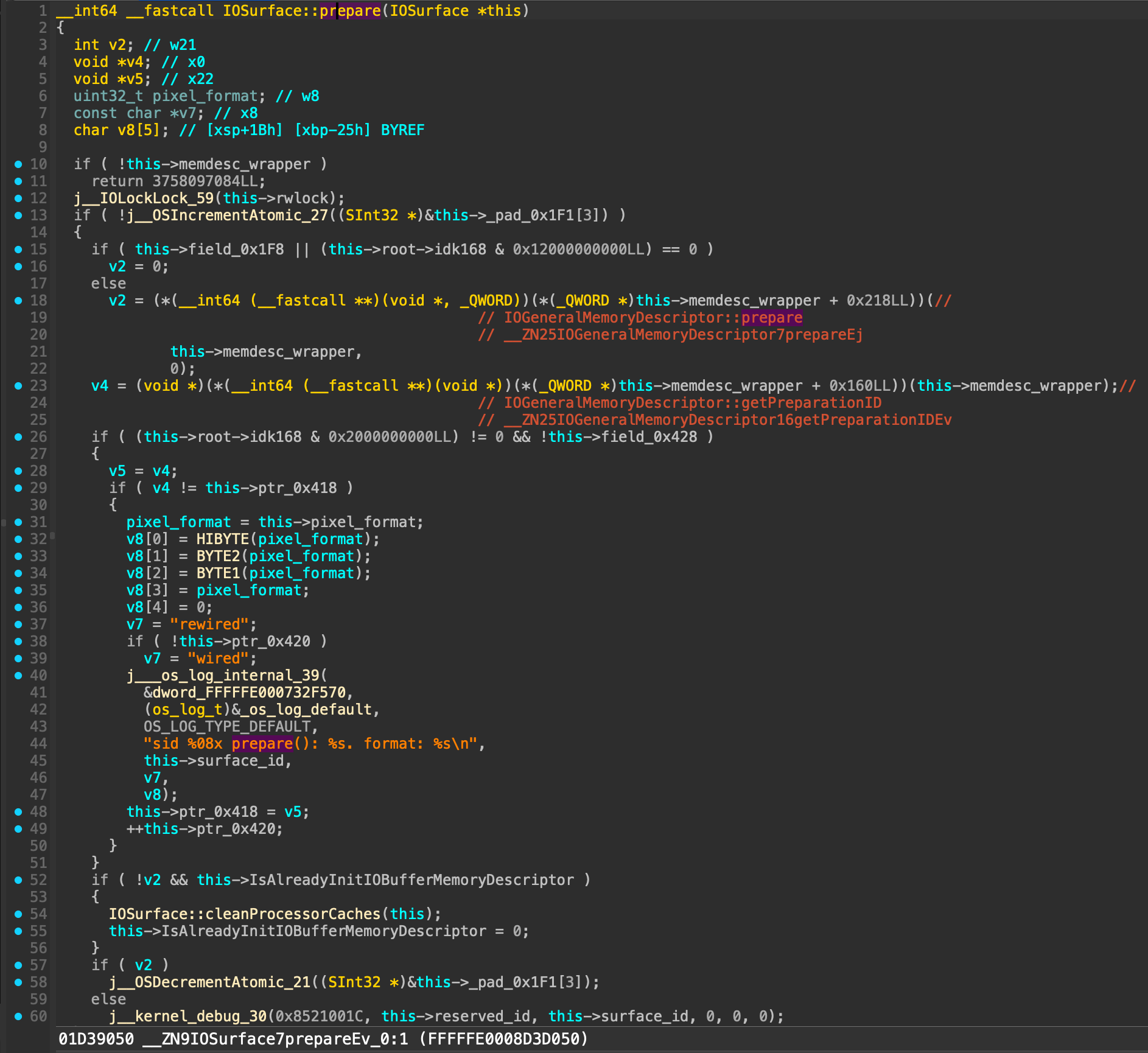This screenshot has width=1148, height=1053.
Task: Click the BYTE2 macro on line 33
Action: 218,556
